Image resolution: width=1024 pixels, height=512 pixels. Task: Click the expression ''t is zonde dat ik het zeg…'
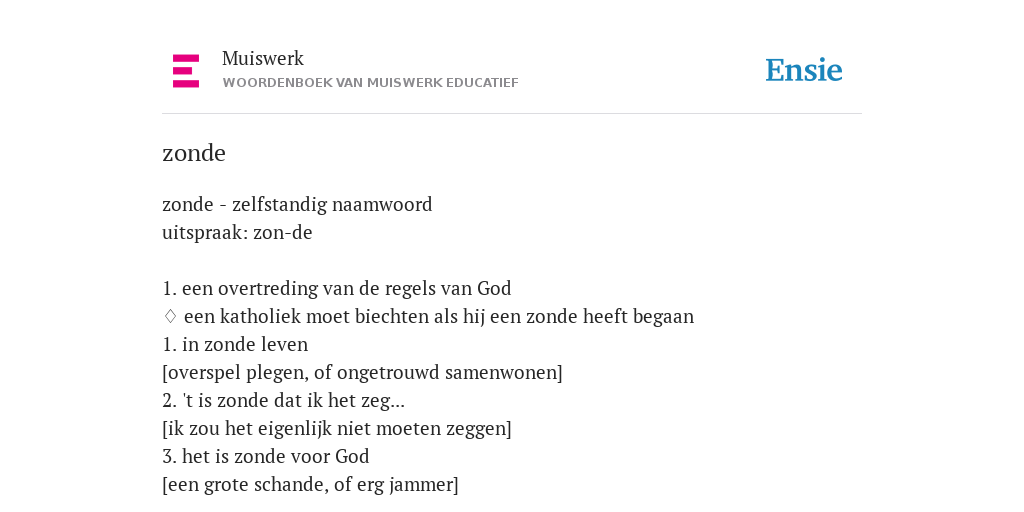click(x=294, y=401)
